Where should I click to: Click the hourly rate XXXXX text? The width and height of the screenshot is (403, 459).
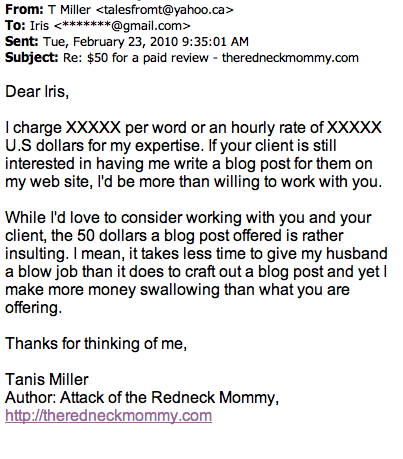click(354, 128)
